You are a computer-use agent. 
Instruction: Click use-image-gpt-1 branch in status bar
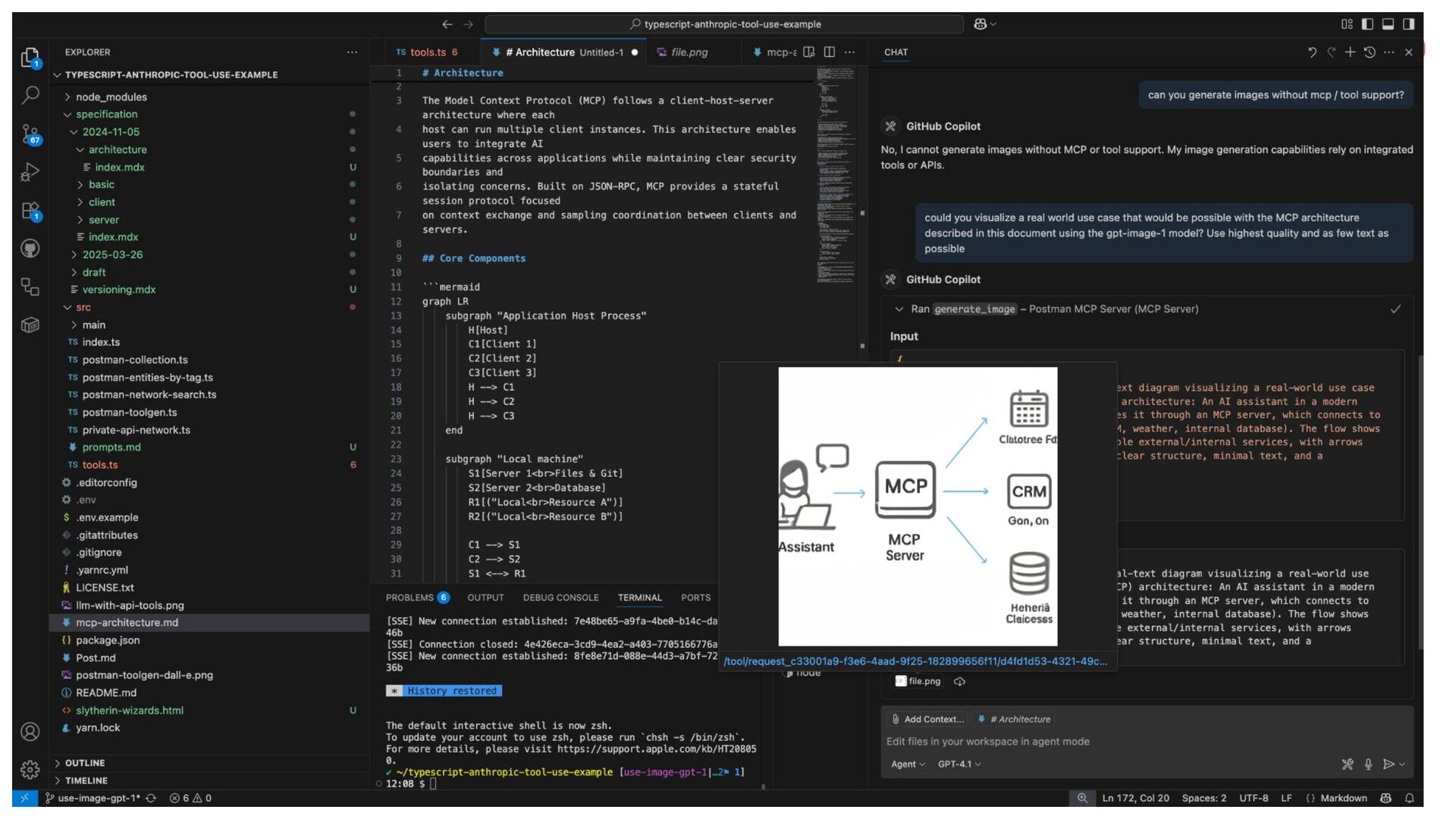(x=93, y=798)
